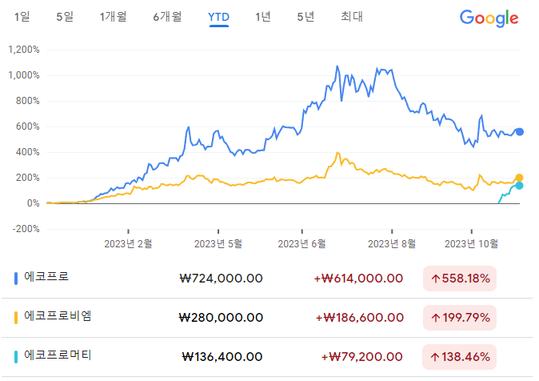Click the teal 에코프로머티 endpoint dot on chart

click(519, 186)
